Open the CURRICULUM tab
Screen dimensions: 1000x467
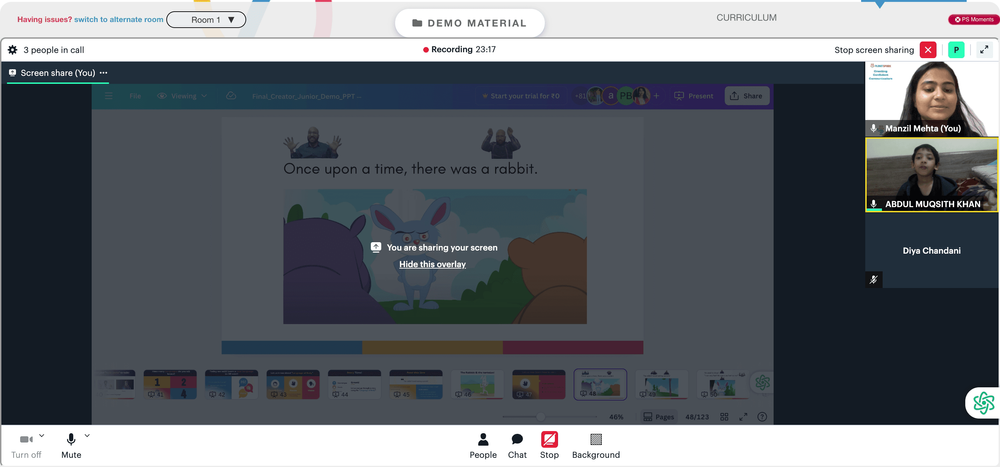pyautogui.click(x=746, y=18)
